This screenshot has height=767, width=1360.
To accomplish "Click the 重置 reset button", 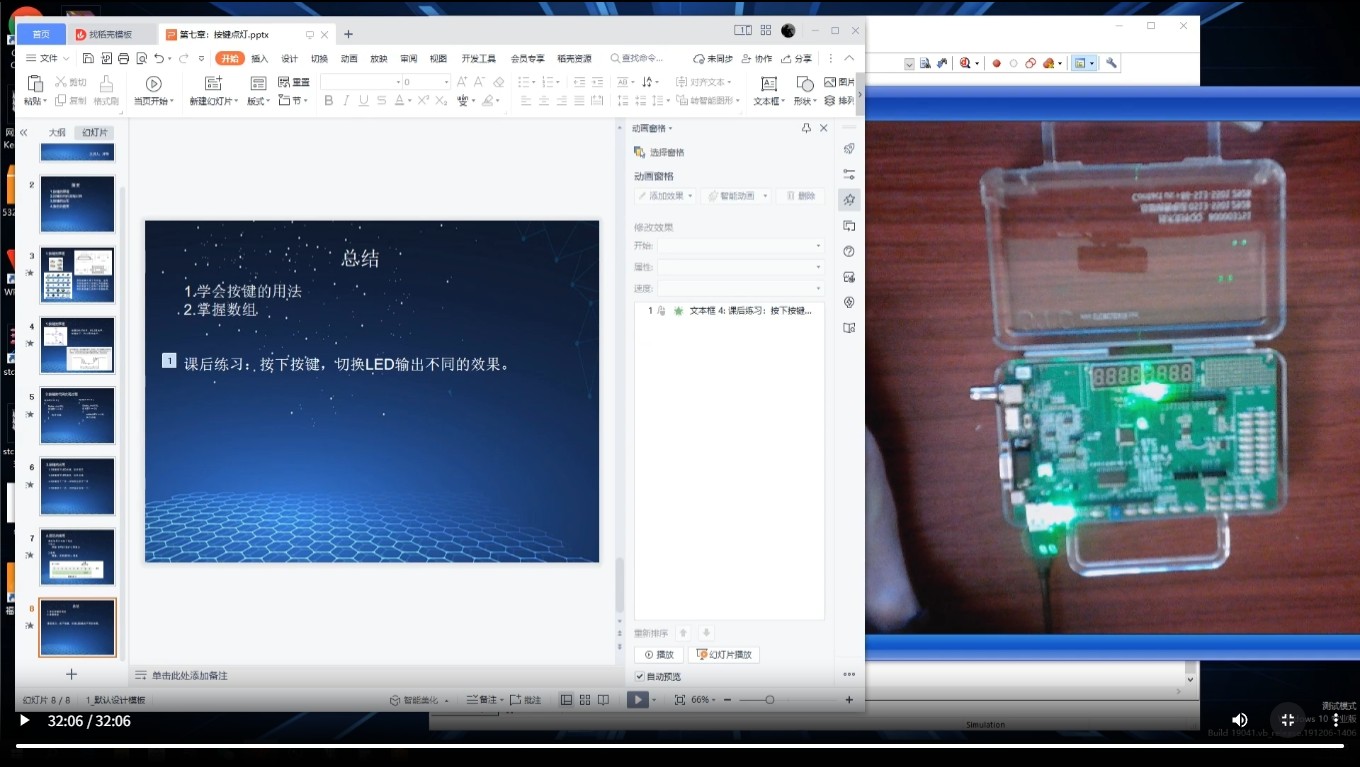I will click(294, 82).
